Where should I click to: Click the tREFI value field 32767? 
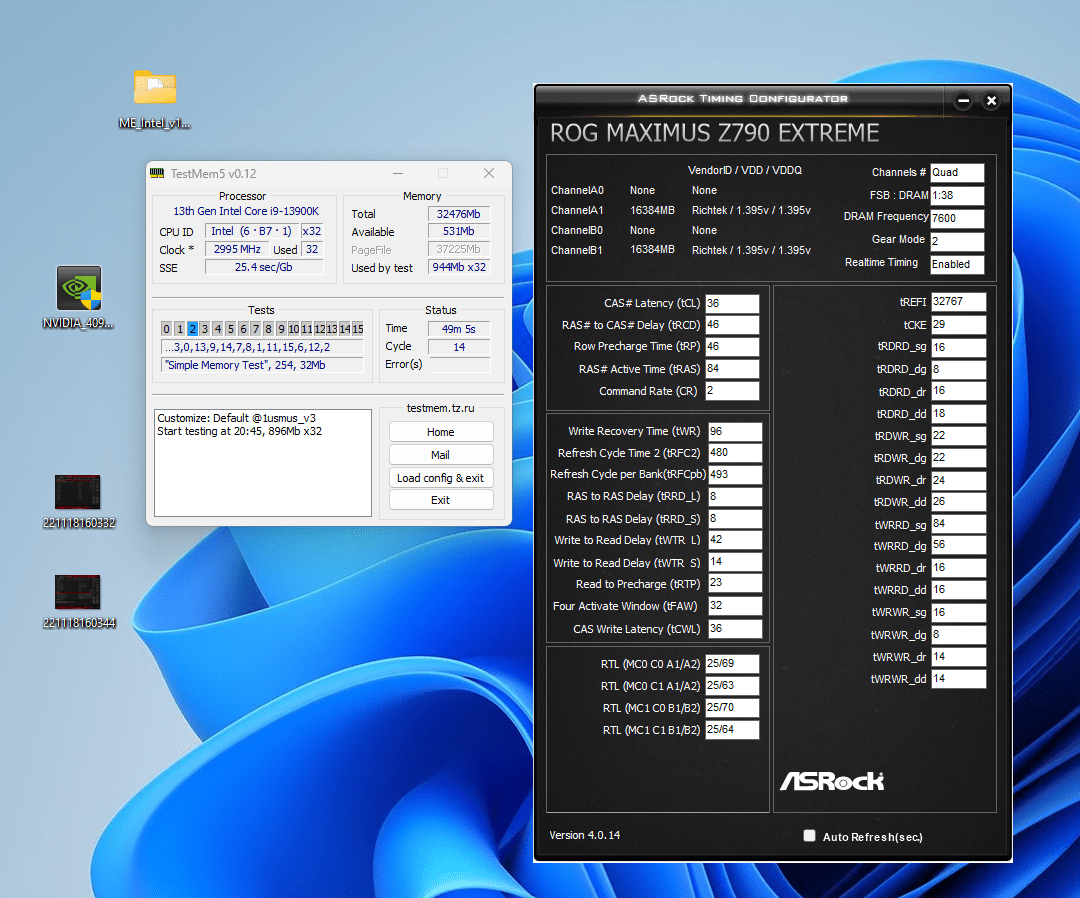point(959,302)
